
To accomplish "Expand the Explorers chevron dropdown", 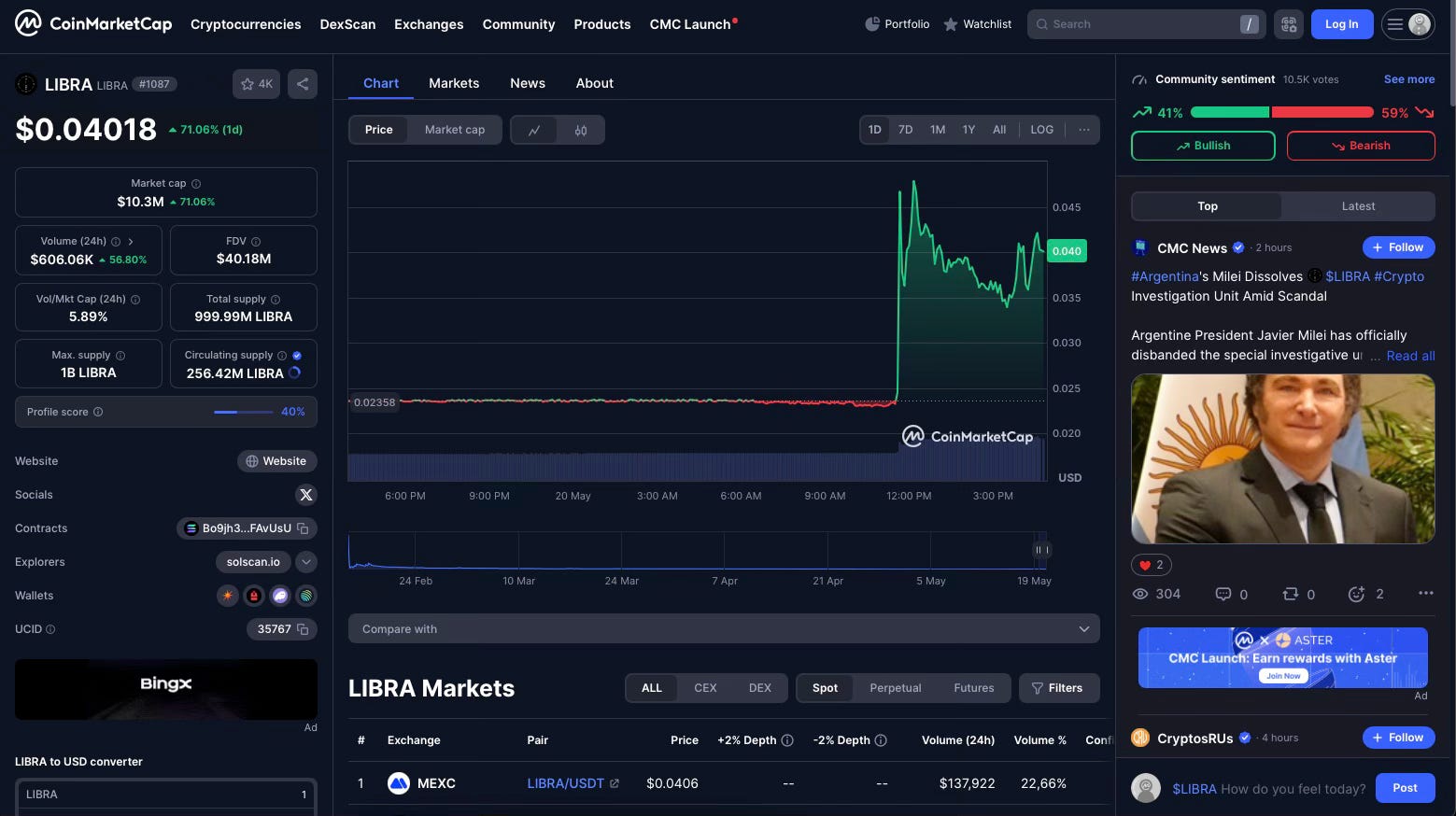I will pos(306,562).
